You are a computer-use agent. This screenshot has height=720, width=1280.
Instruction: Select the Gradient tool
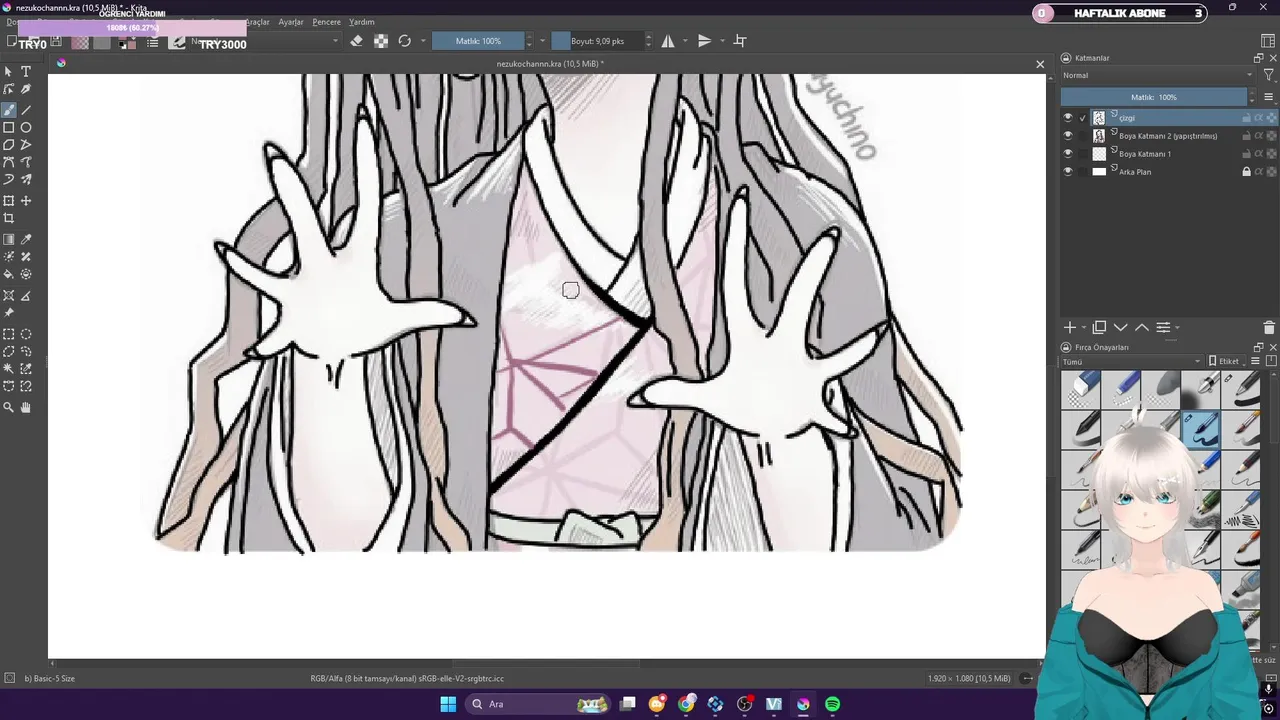[x=9, y=240]
